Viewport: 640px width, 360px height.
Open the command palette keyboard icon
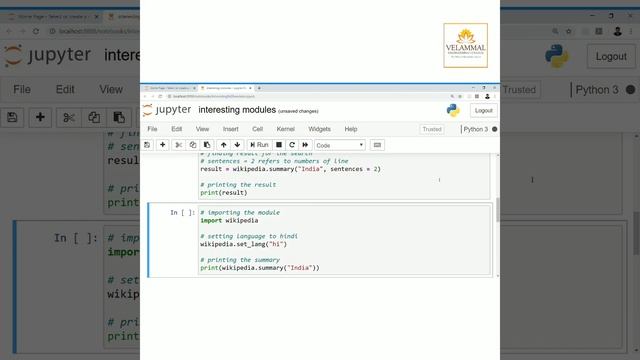pyautogui.click(x=377, y=145)
